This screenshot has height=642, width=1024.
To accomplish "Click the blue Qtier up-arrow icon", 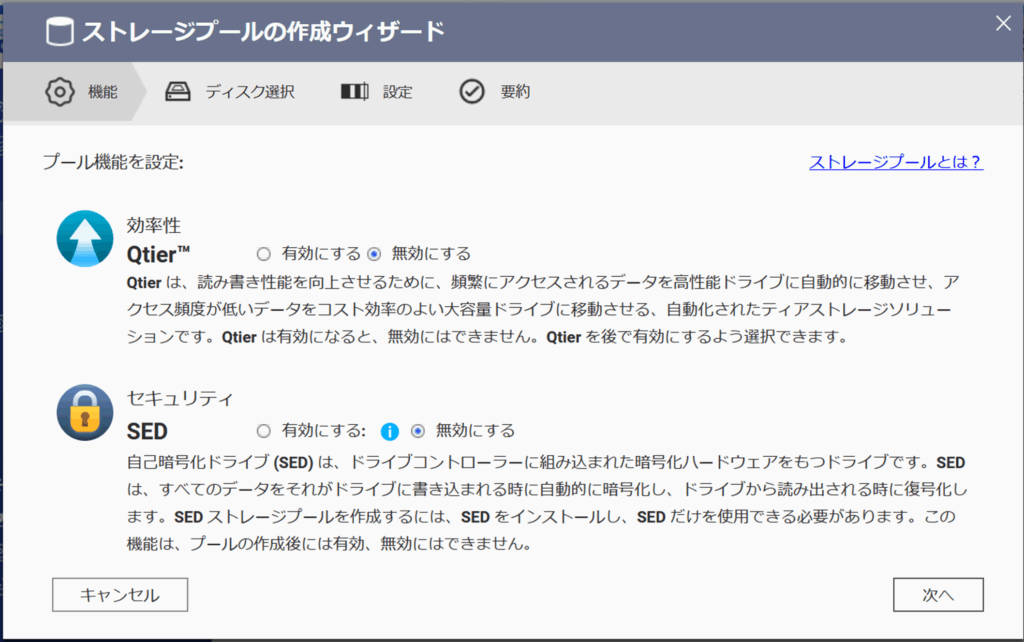I will coord(85,239).
